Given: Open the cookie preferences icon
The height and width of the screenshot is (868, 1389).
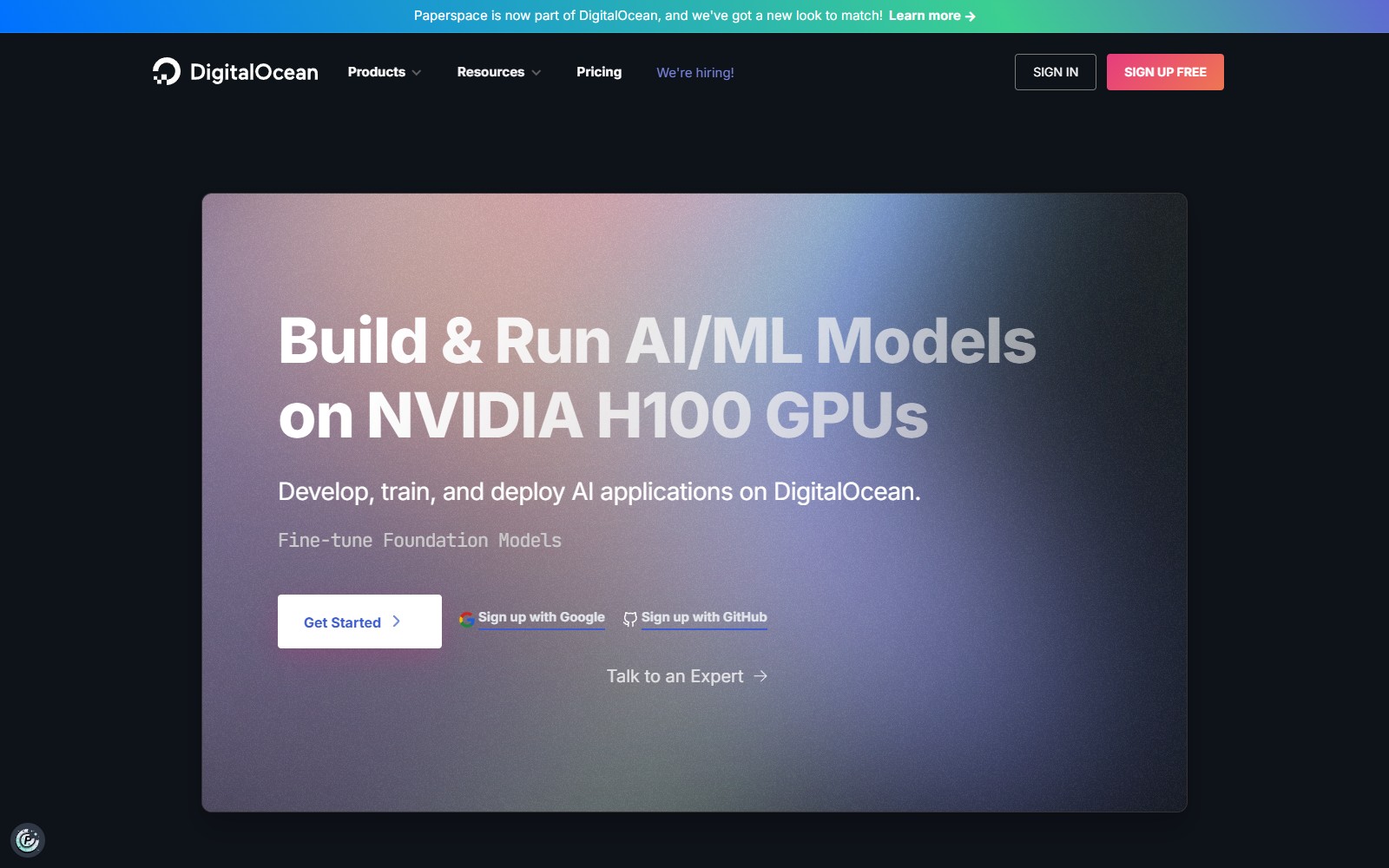Looking at the screenshot, I should click(28, 839).
